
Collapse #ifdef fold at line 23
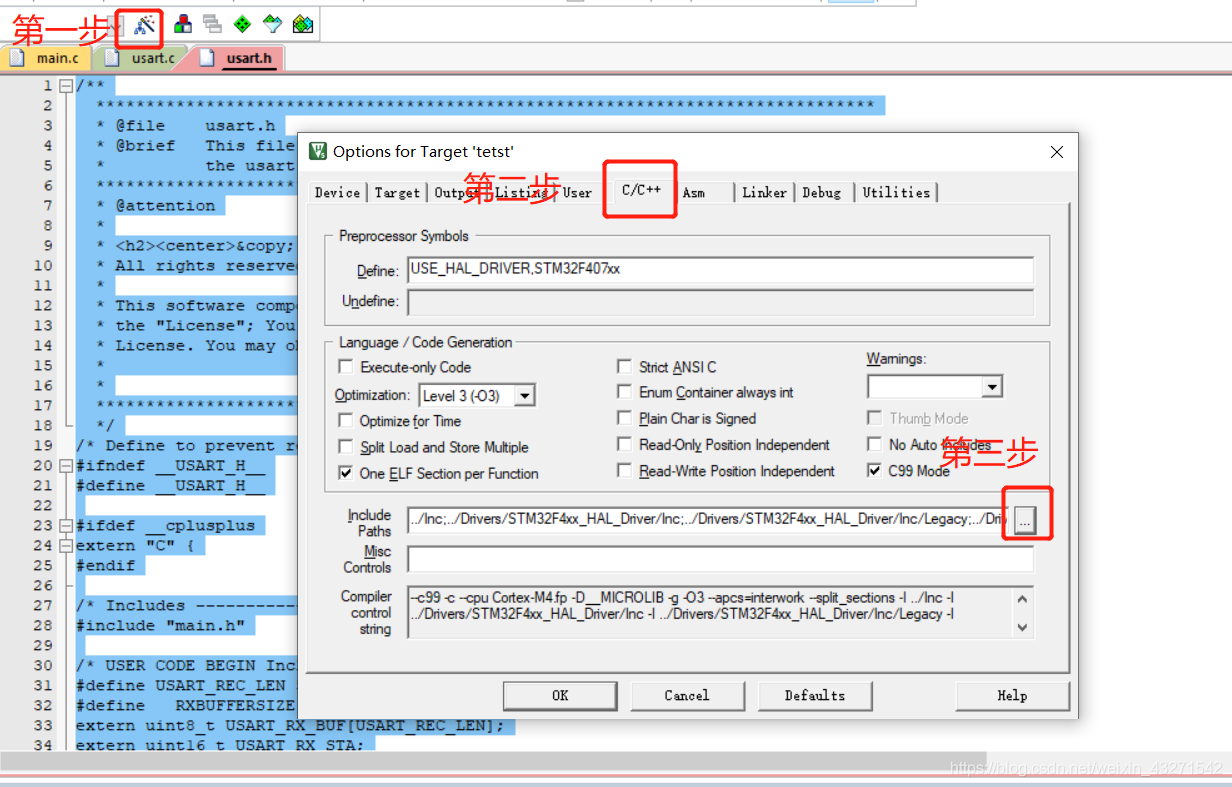click(x=66, y=526)
